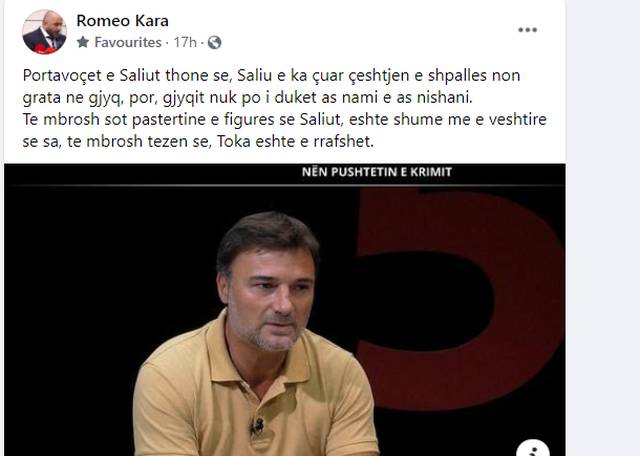
Task: Click the post line ending 'Toka eshte e rrafshet.'
Action: 198,142
